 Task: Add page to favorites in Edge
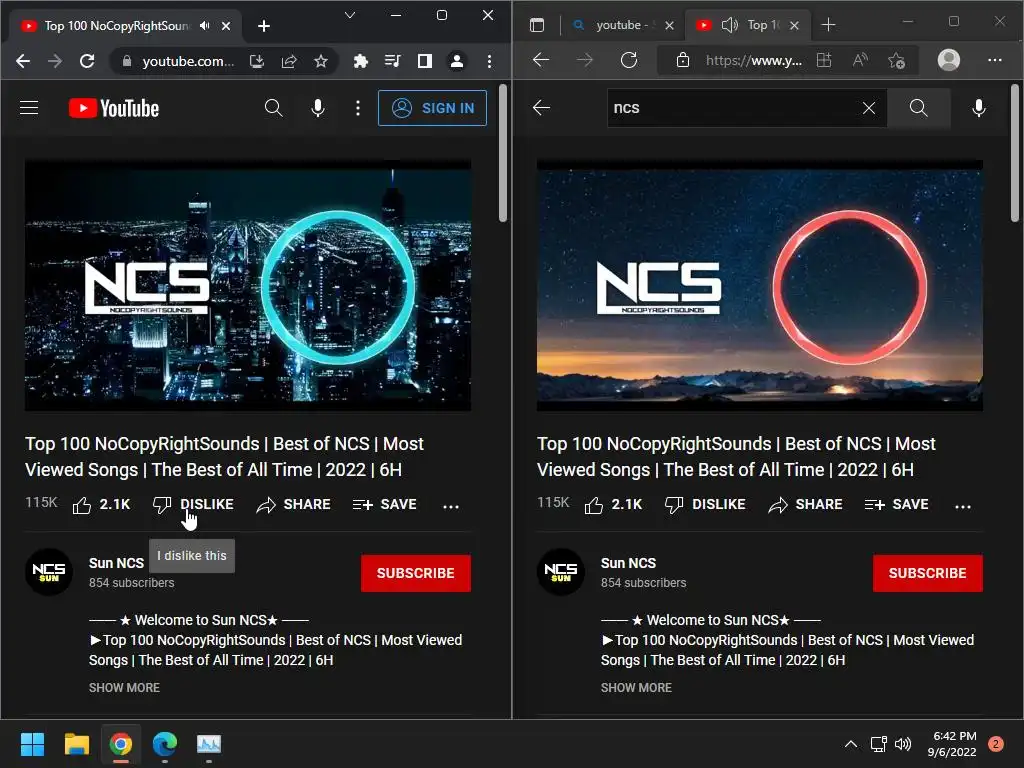897,61
